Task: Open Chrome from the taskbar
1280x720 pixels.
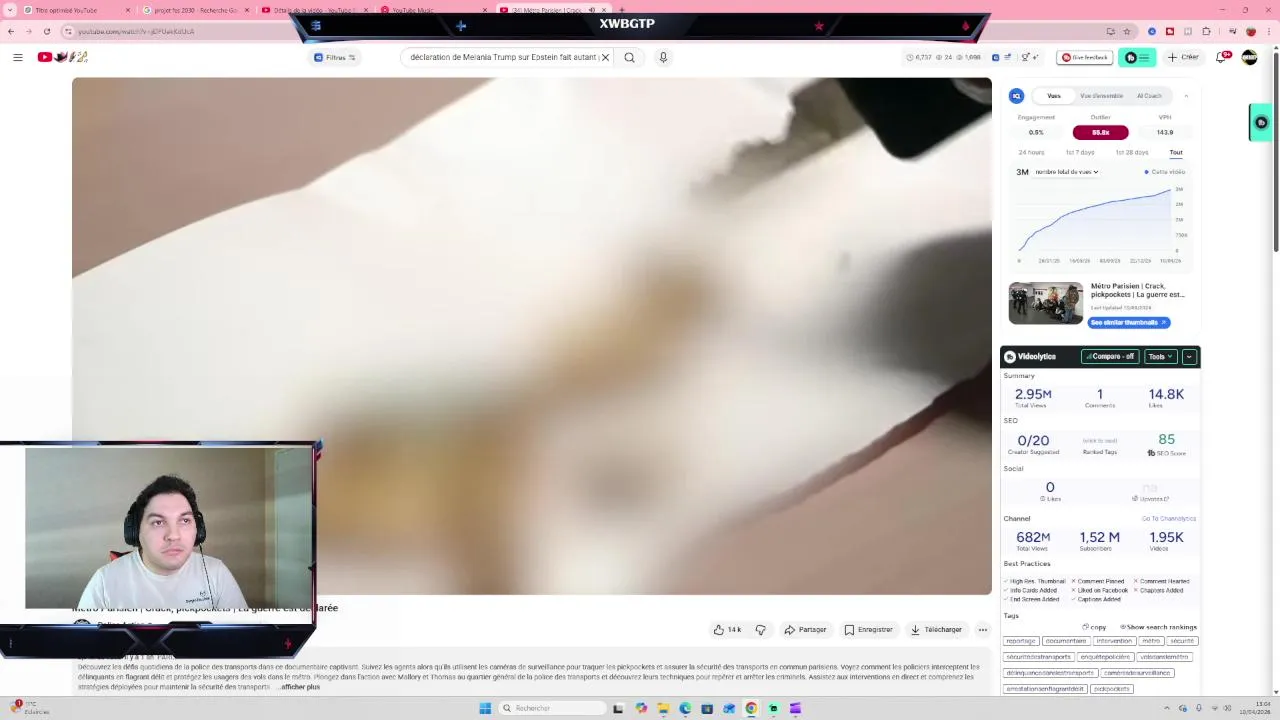Action: pyautogui.click(x=751, y=708)
